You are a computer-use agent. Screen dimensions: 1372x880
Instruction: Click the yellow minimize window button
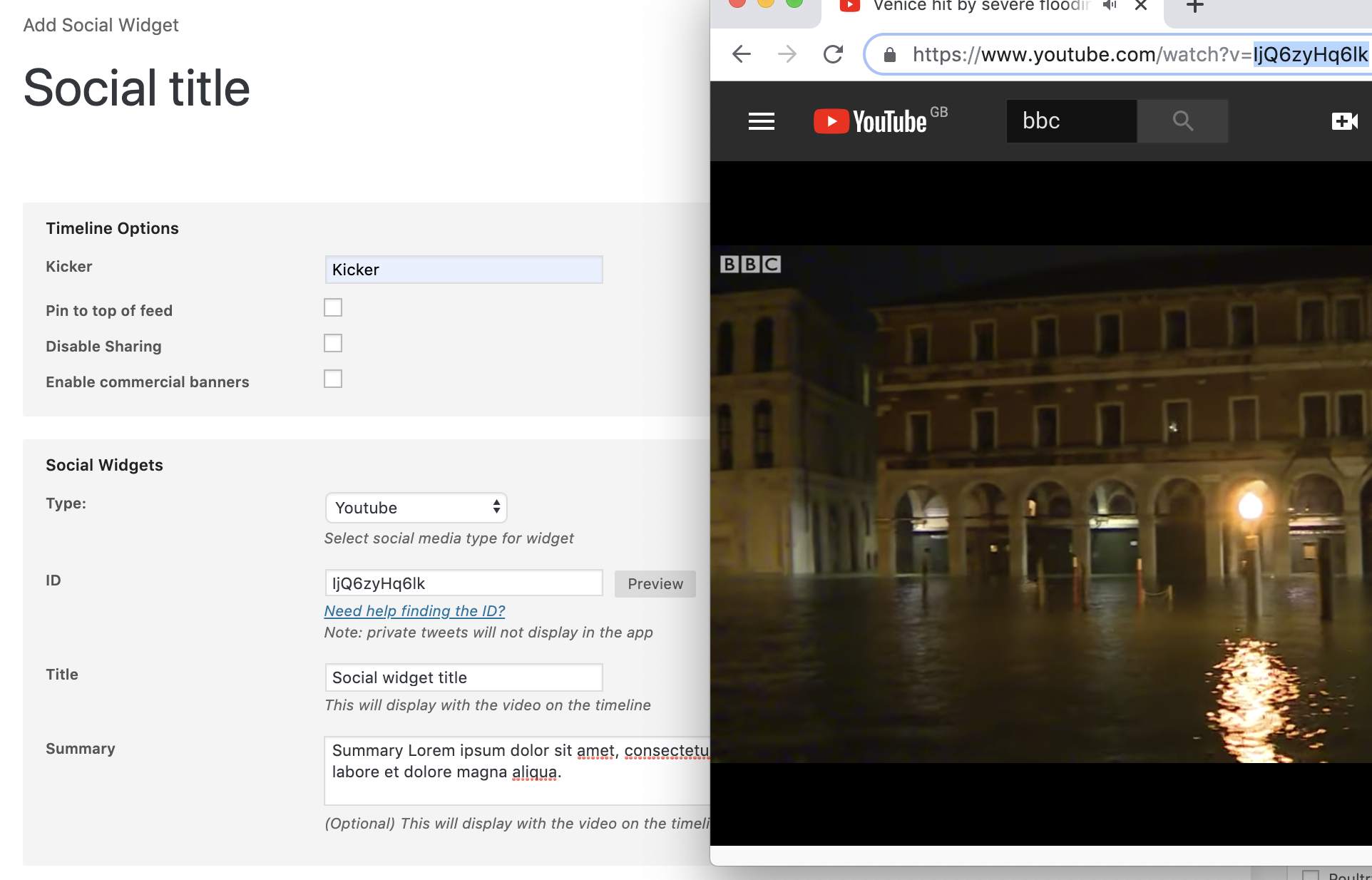pyautogui.click(x=765, y=2)
